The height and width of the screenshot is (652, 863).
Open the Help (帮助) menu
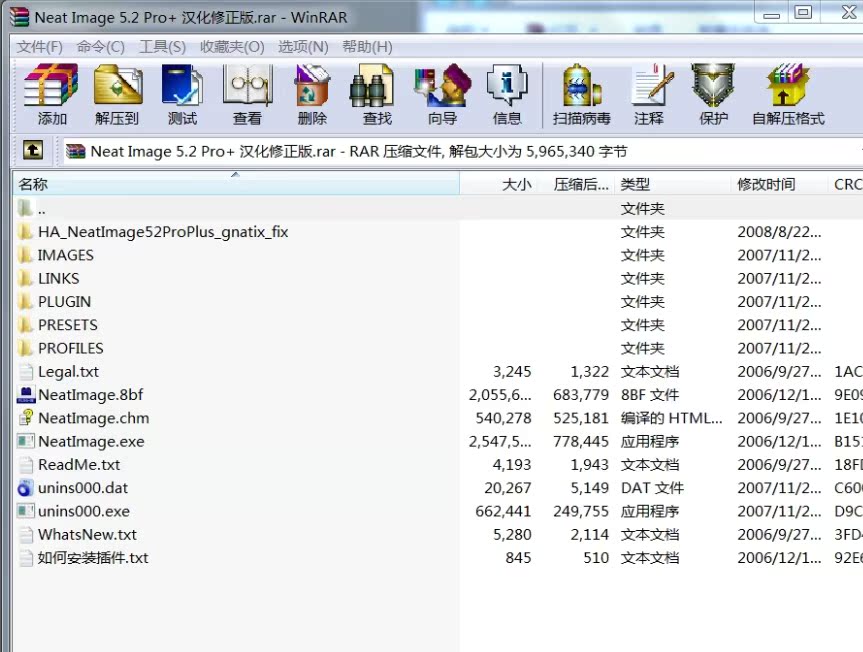click(367, 47)
